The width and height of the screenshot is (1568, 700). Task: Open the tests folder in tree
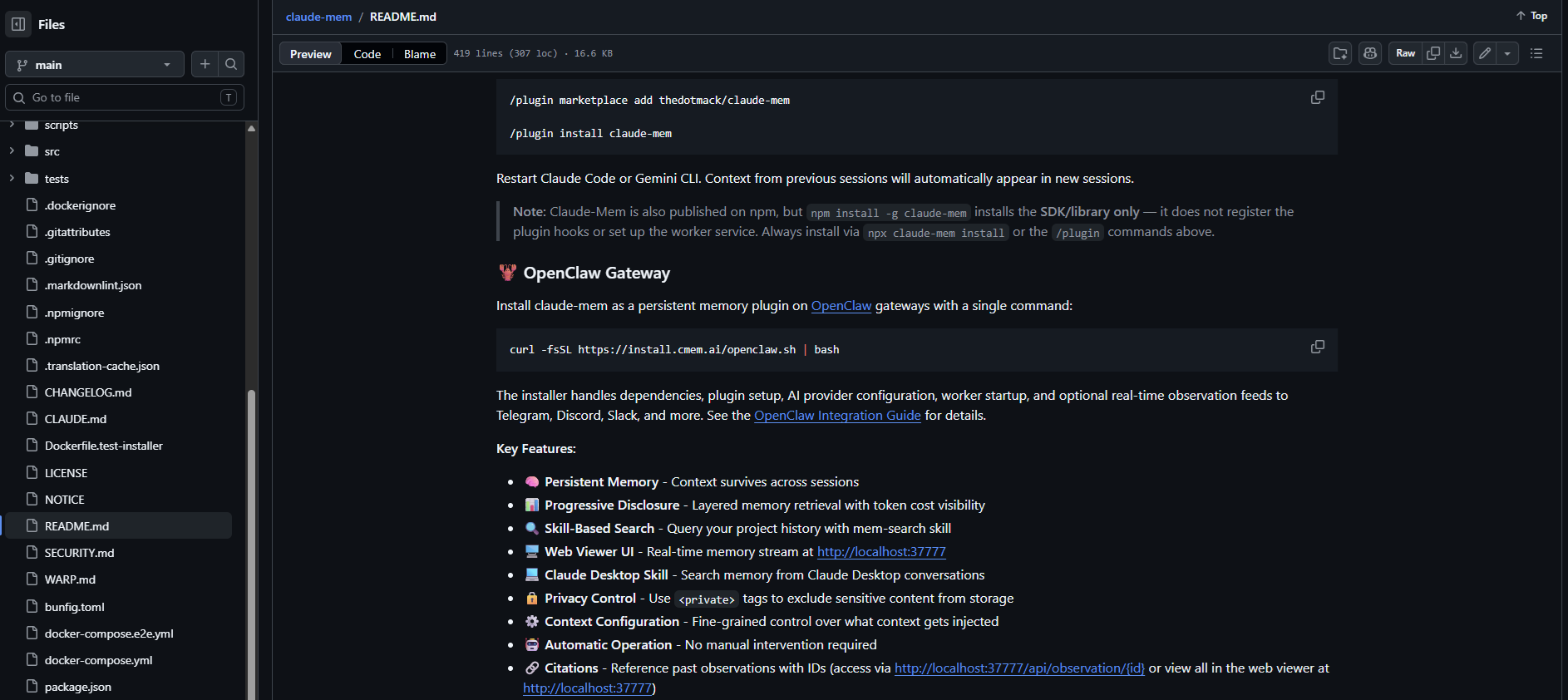[x=57, y=179]
